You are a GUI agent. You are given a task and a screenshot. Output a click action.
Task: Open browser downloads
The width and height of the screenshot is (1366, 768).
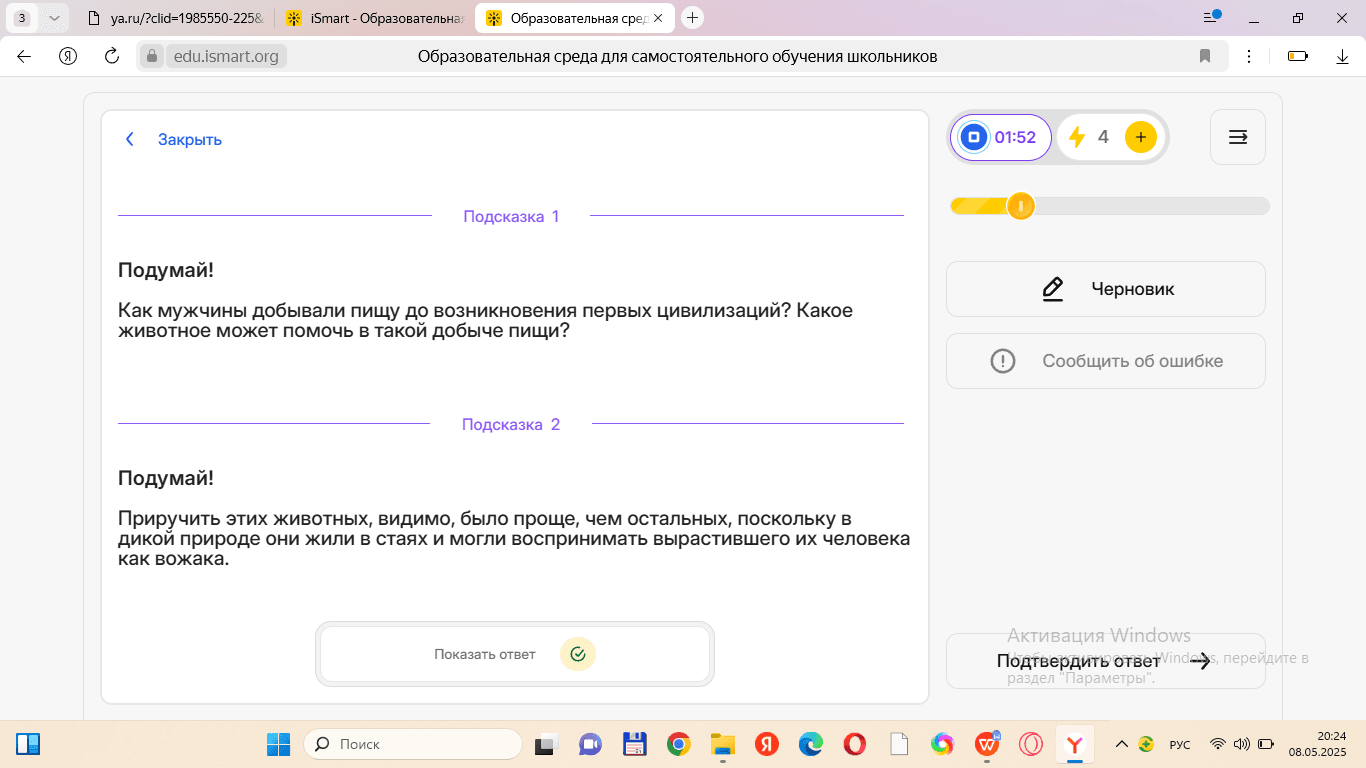pyautogui.click(x=1343, y=56)
